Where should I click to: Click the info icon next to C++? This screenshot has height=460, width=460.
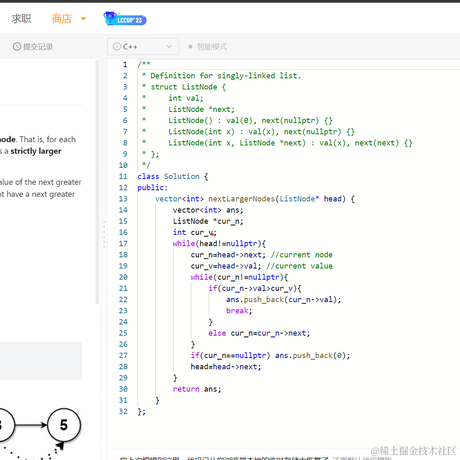[x=117, y=47]
